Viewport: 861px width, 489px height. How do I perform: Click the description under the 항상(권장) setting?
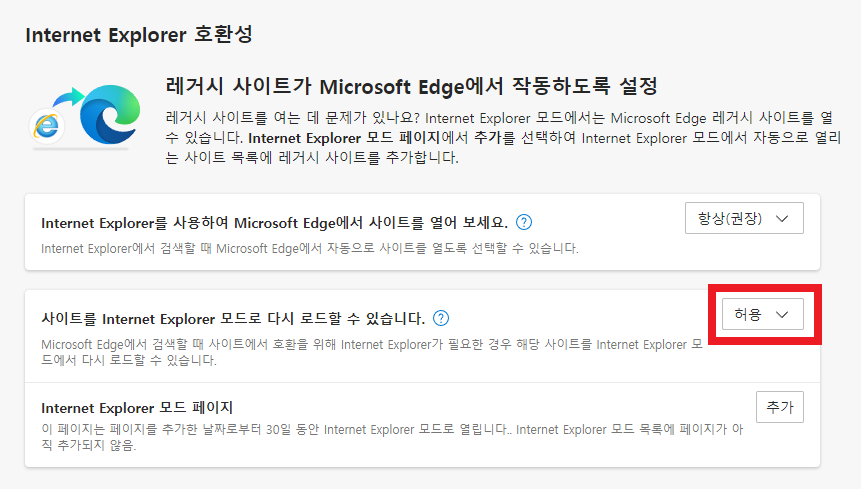point(310,249)
